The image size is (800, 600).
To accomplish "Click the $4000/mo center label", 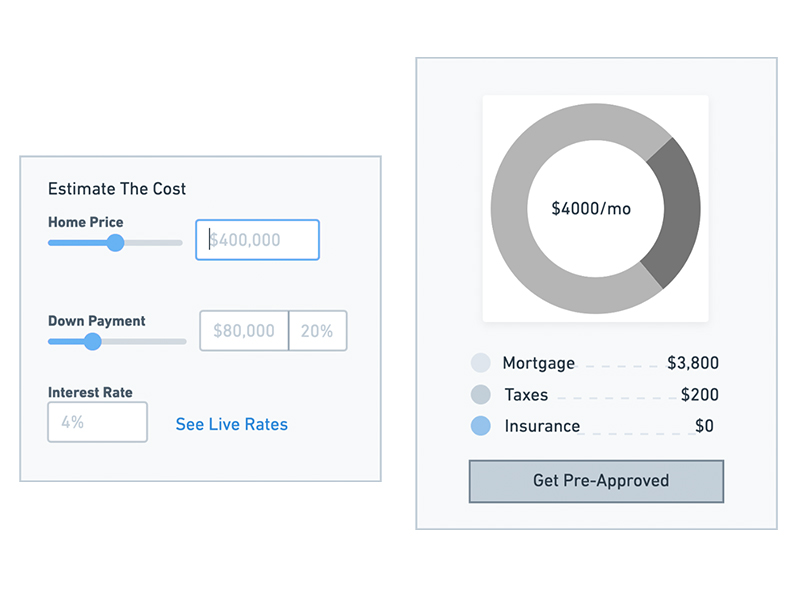I will click(591, 209).
